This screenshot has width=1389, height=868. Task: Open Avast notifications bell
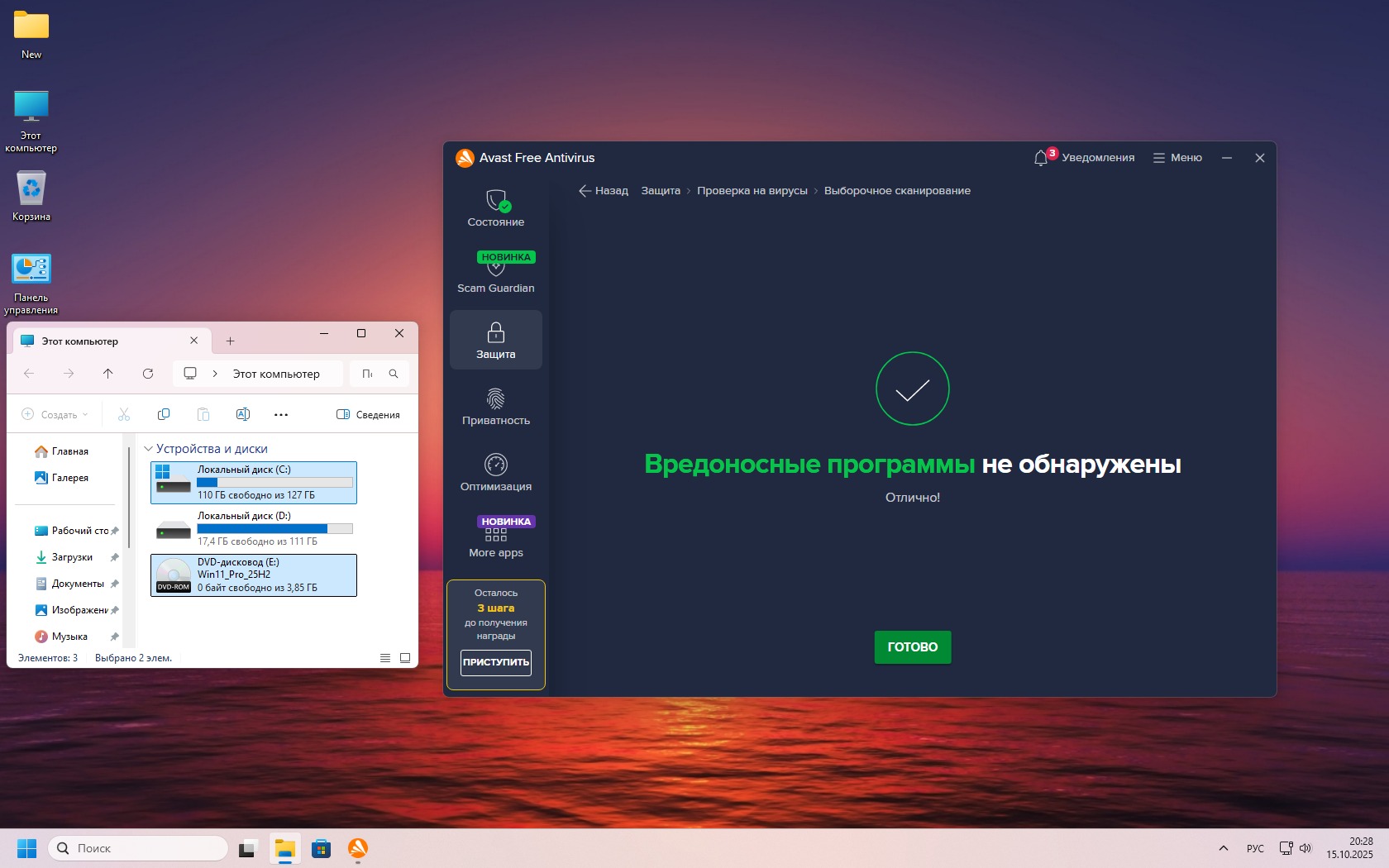[x=1041, y=158]
